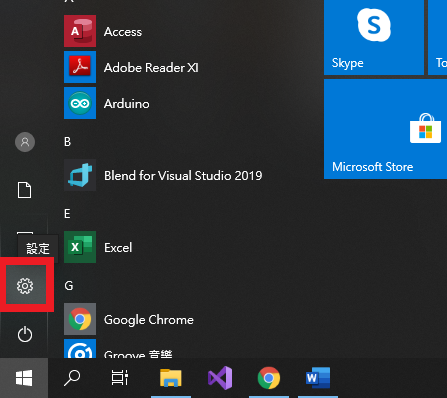Launch Adobe Reader XI from its name
This screenshot has height=398, width=447.
click(151, 68)
